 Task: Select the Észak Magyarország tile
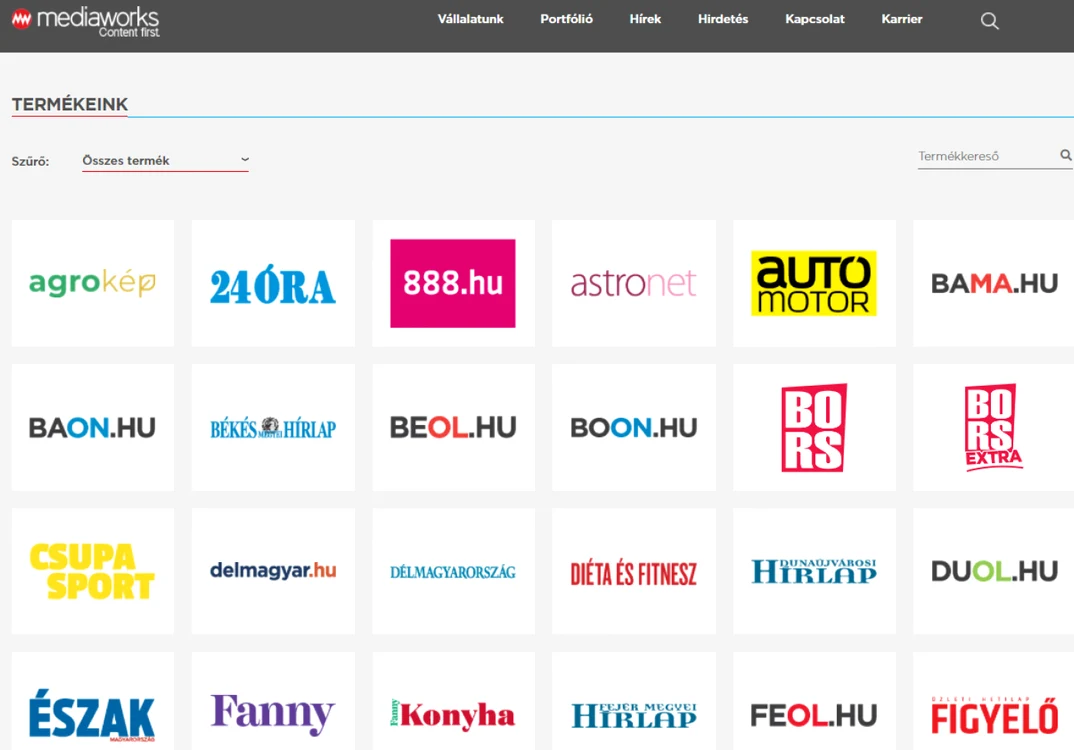coord(92,701)
